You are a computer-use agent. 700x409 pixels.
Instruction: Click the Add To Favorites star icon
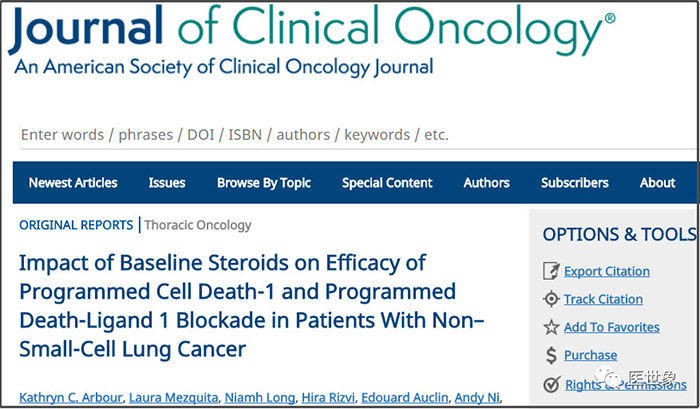551,327
